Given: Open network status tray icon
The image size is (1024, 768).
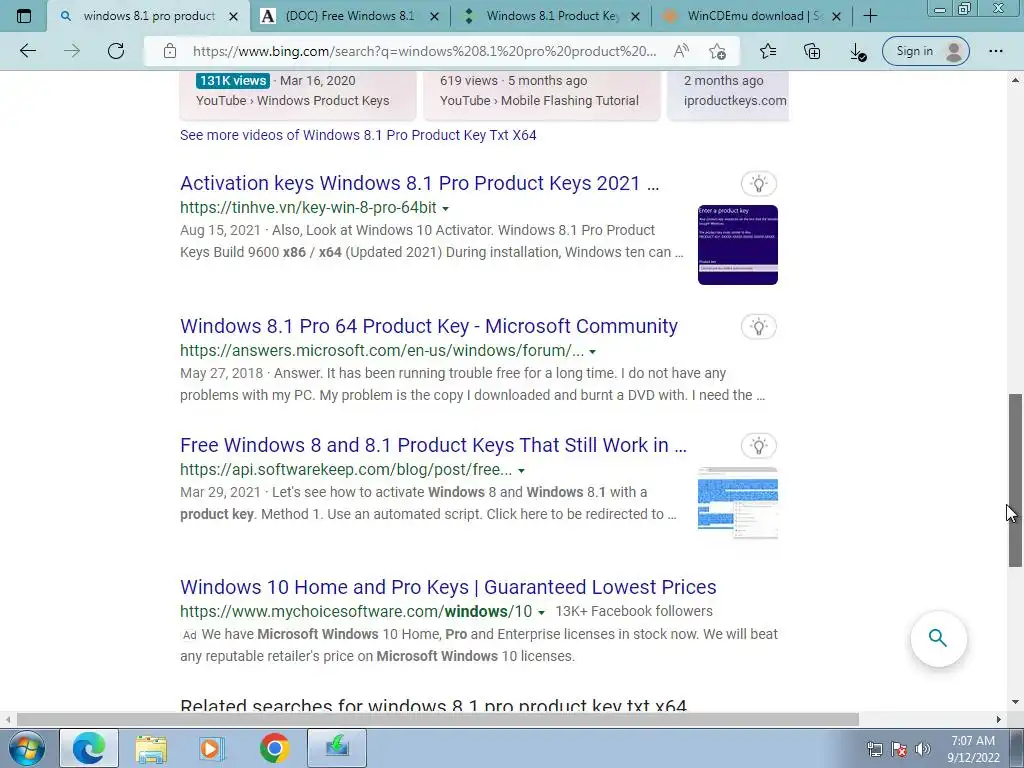Looking at the screenshot, I should click(x=874, y=748).
